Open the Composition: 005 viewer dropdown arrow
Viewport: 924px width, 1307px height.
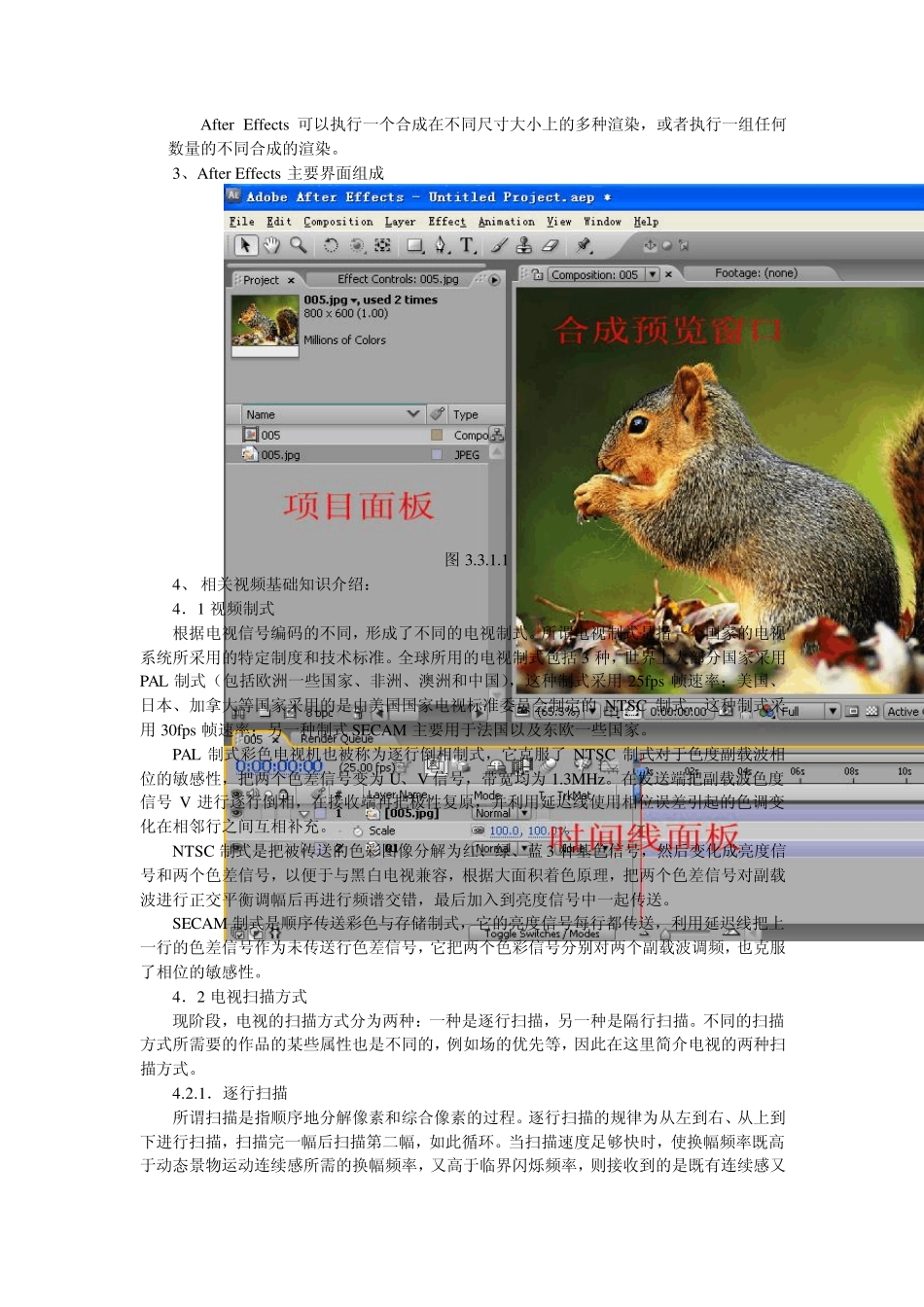652,274
